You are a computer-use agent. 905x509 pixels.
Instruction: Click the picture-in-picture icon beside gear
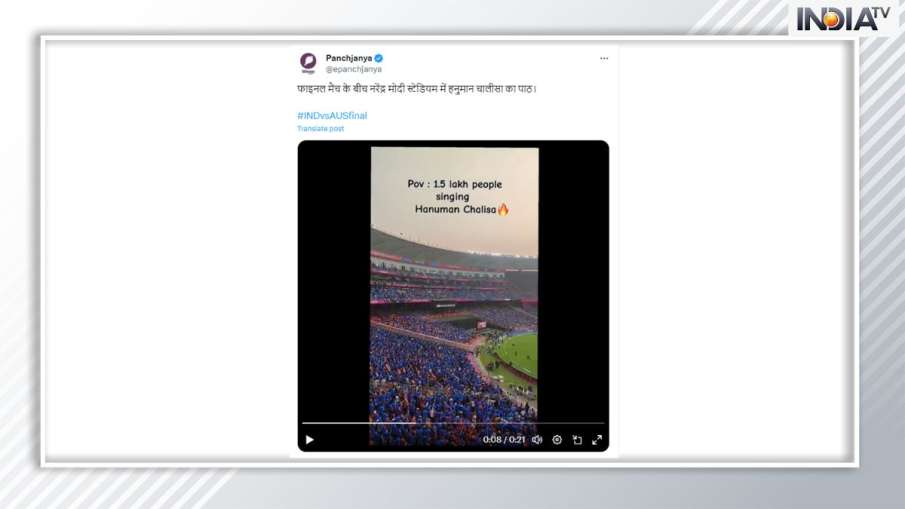[x=577, y=440]
